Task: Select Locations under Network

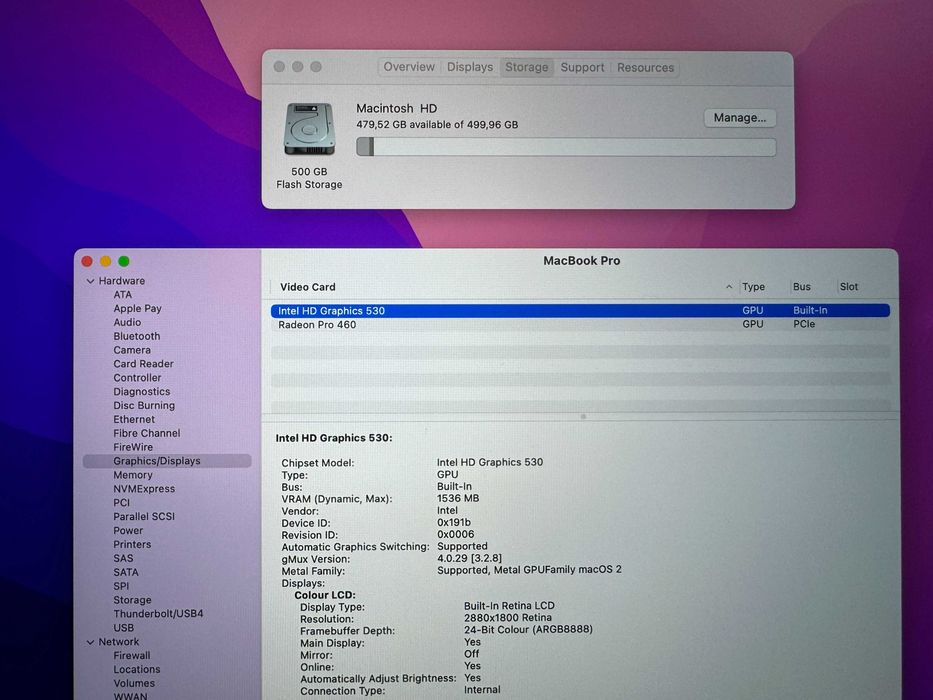Action: 137,670
